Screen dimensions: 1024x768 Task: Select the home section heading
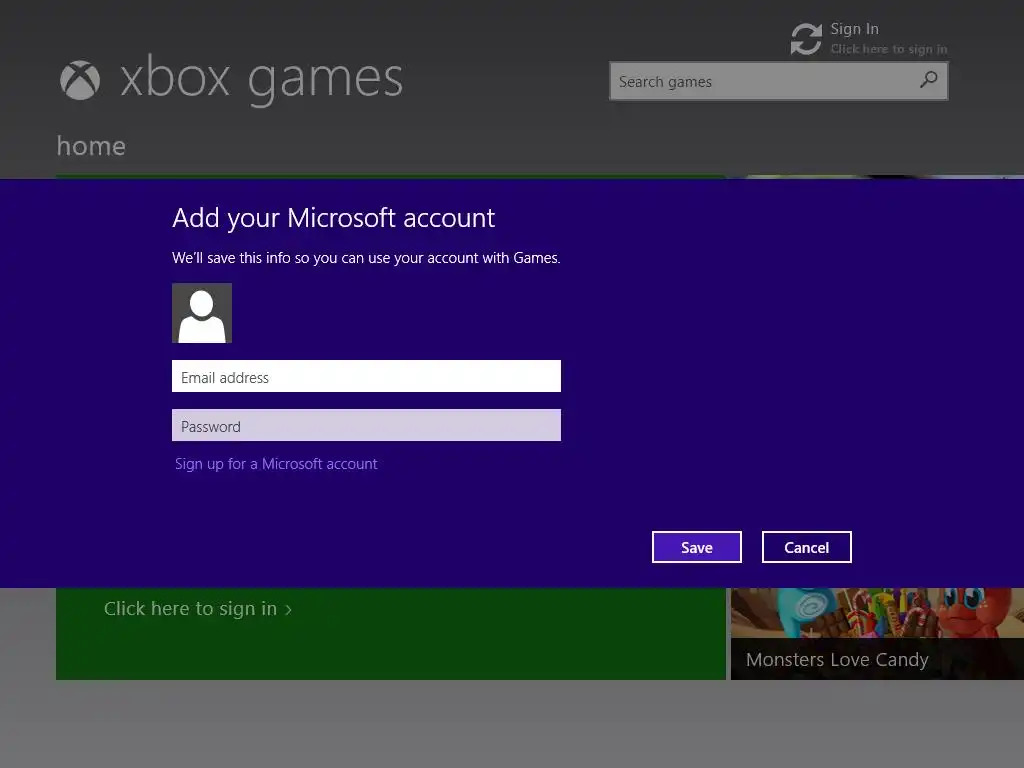coord(91,146)
